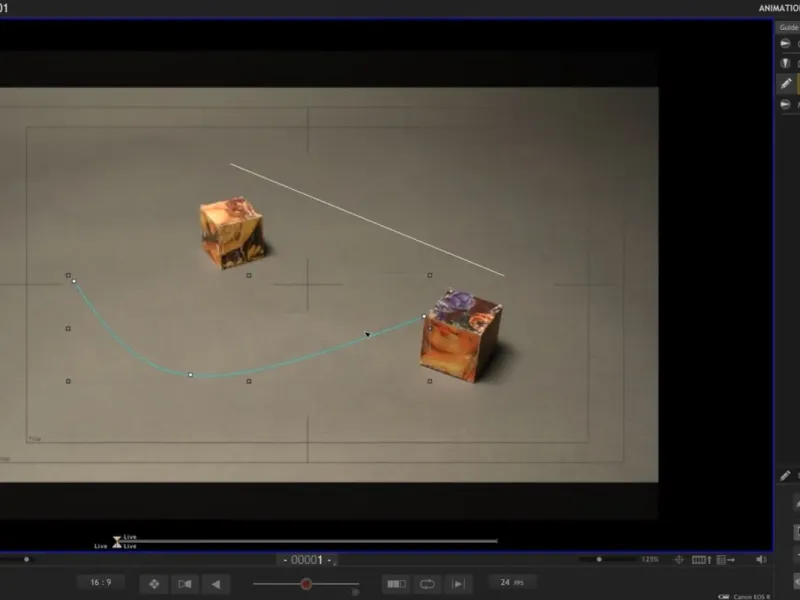This screenshot has width=800, height=600.
Task: Click the bottom-right handle of curve bounding box
Action: pyautogui.click(x=430, y=381)
